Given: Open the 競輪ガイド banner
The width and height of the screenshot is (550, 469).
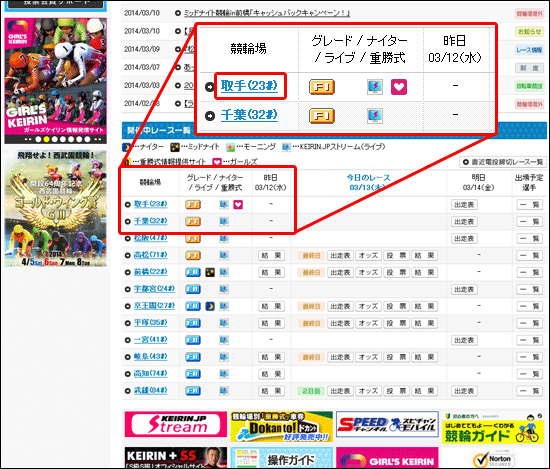Looking at the screenshot, I should [493, 427].
